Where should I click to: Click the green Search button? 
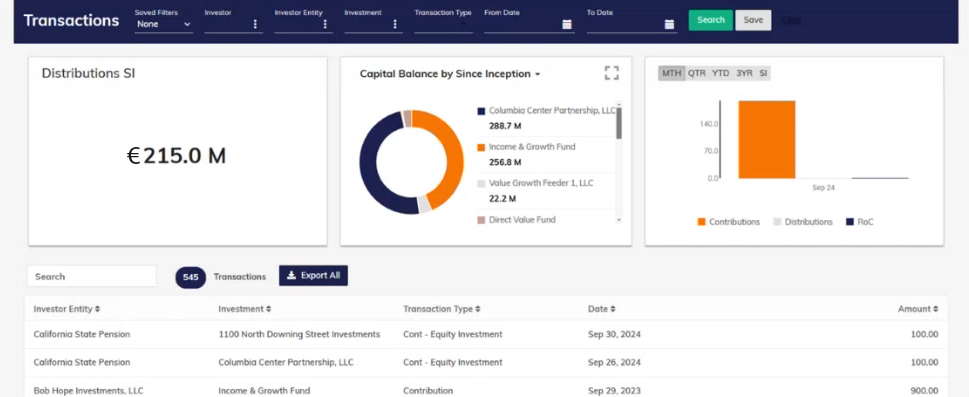pyautogui.click(x=711, y=20)
